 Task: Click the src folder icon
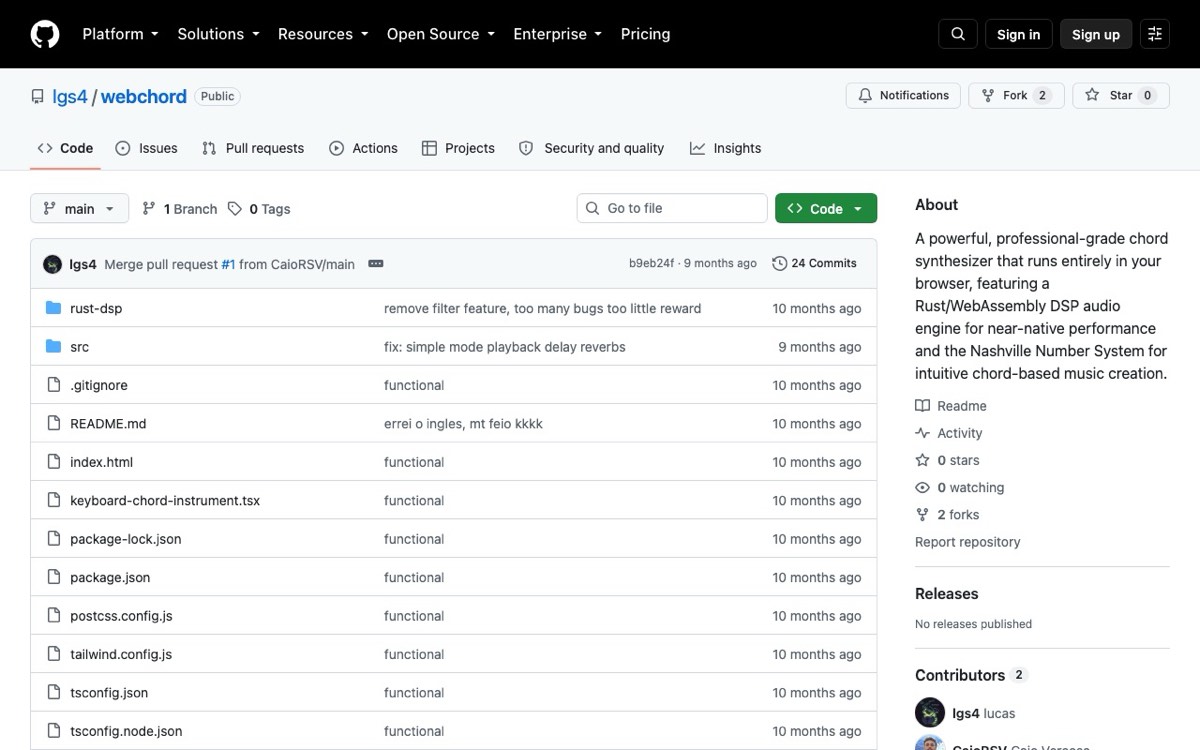coord(54,347)
